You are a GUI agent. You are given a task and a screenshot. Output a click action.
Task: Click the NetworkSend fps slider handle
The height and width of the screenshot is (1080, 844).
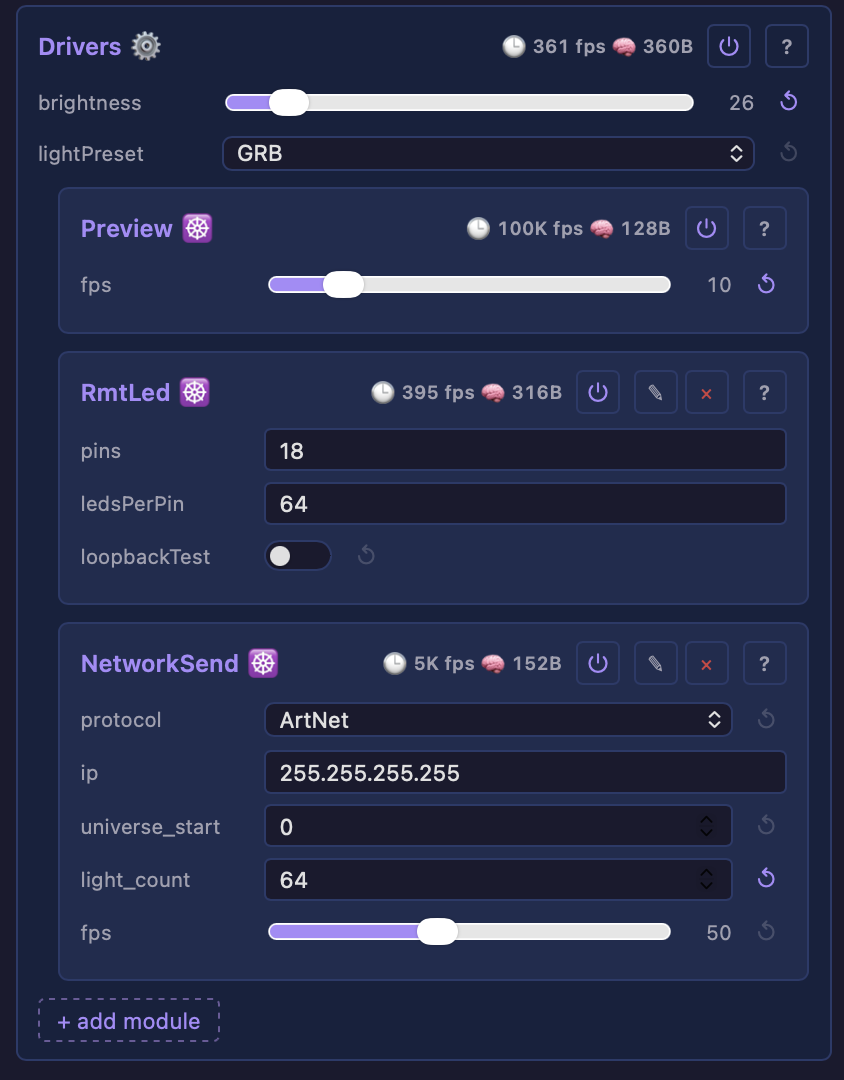(437, 932)
